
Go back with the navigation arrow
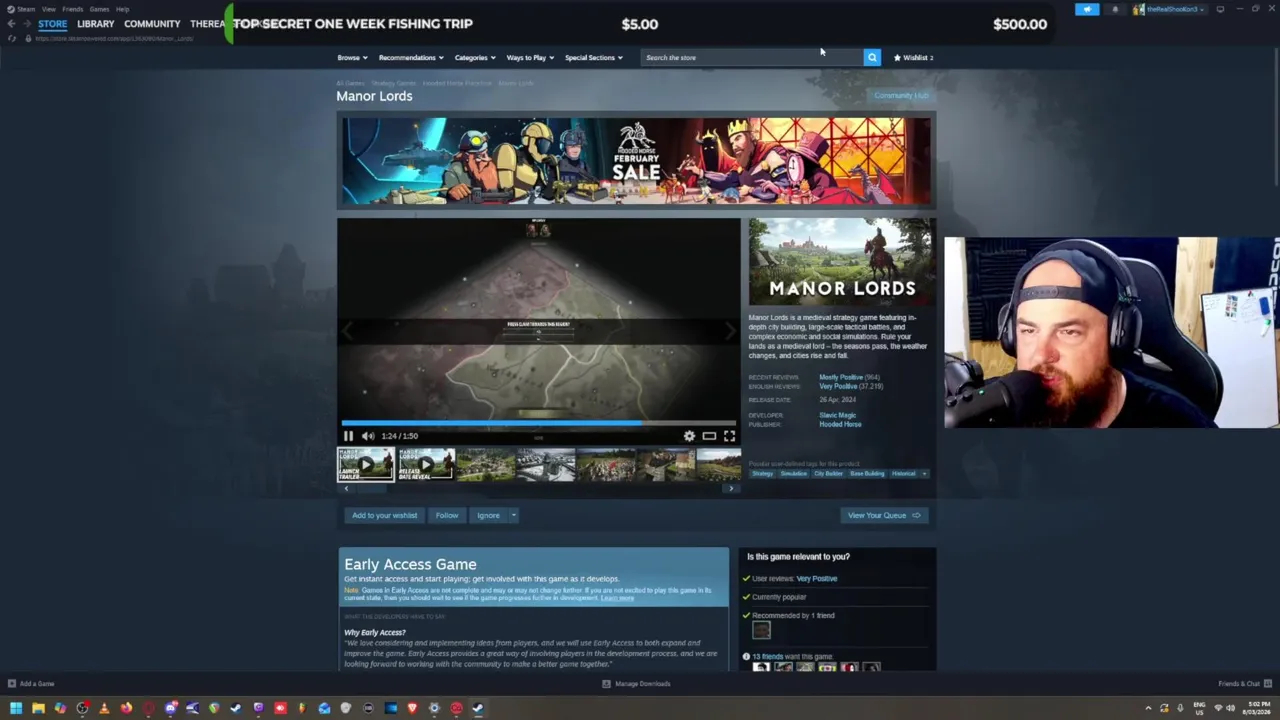11,24
